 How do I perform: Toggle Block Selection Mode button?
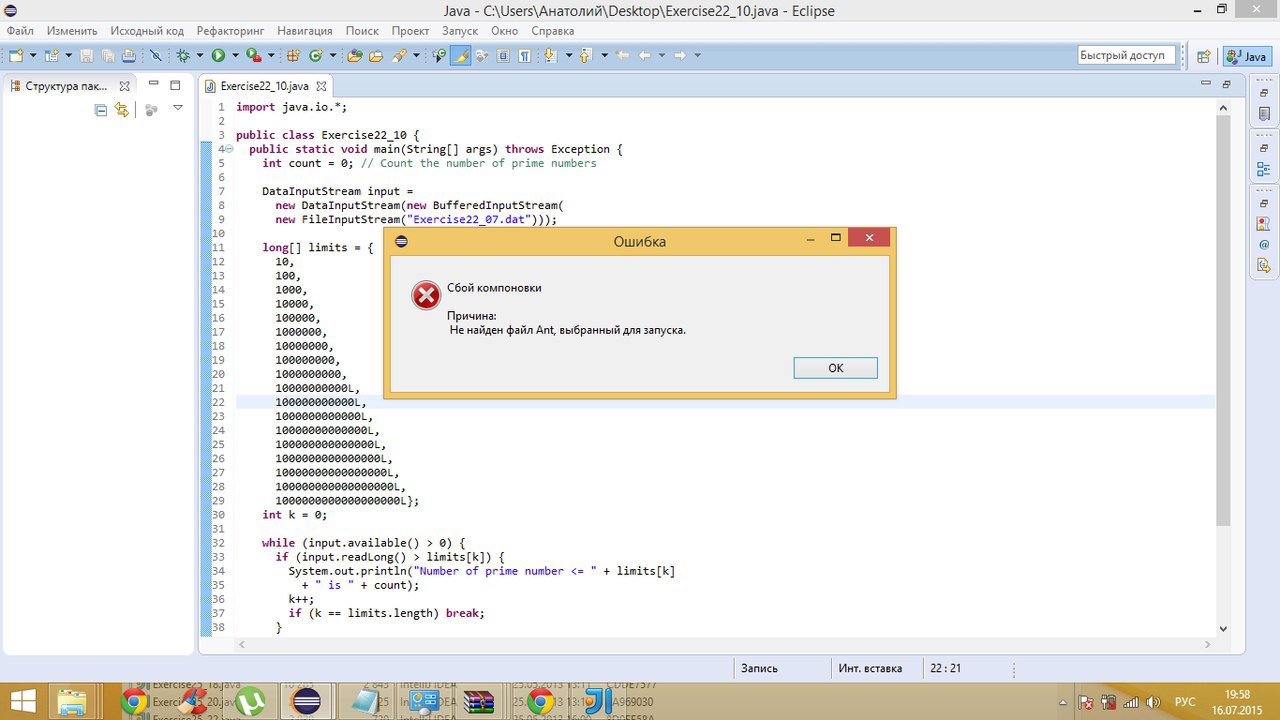pos(502,56)
